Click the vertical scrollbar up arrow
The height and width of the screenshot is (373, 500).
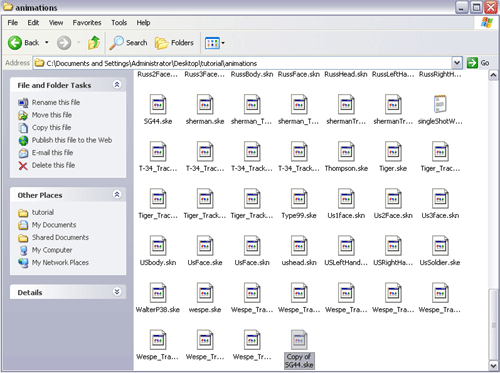point(493,76)
